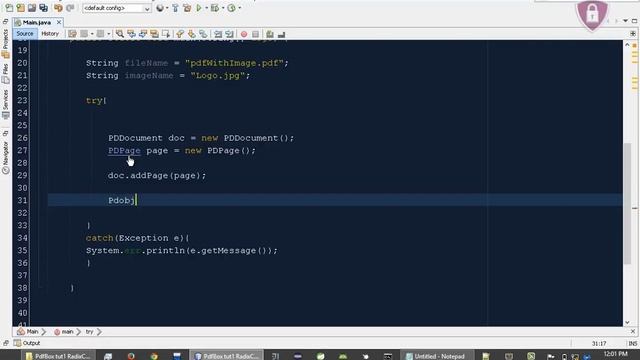Click the Find Selection magnifier icon
The width and height of the screenshot is (640, 360).
point(120,34)
